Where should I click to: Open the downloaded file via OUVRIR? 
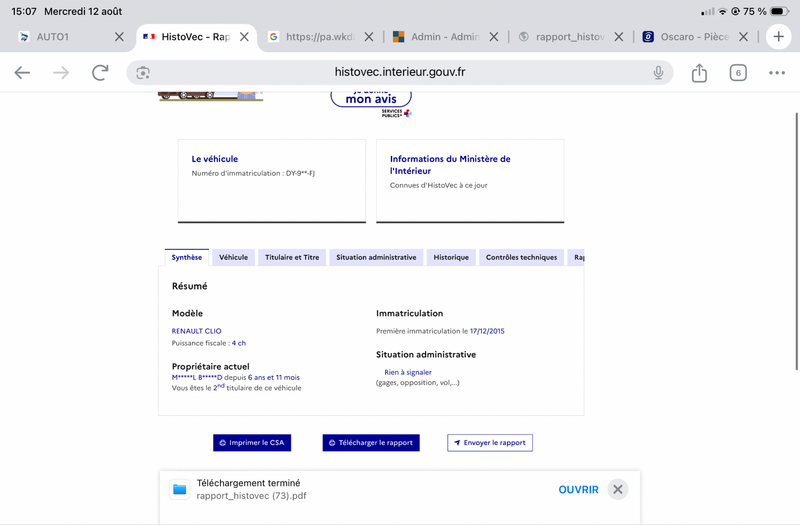click(578, 490)
